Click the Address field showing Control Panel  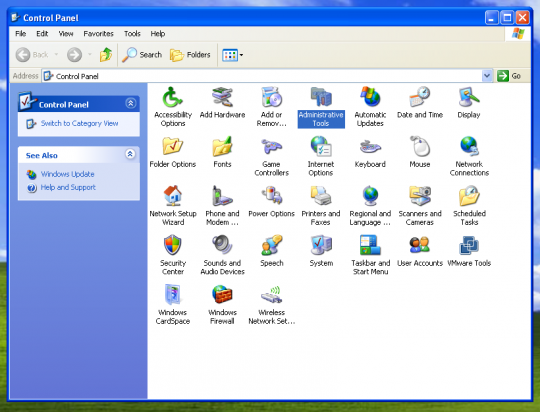click(x=262, y=76)
